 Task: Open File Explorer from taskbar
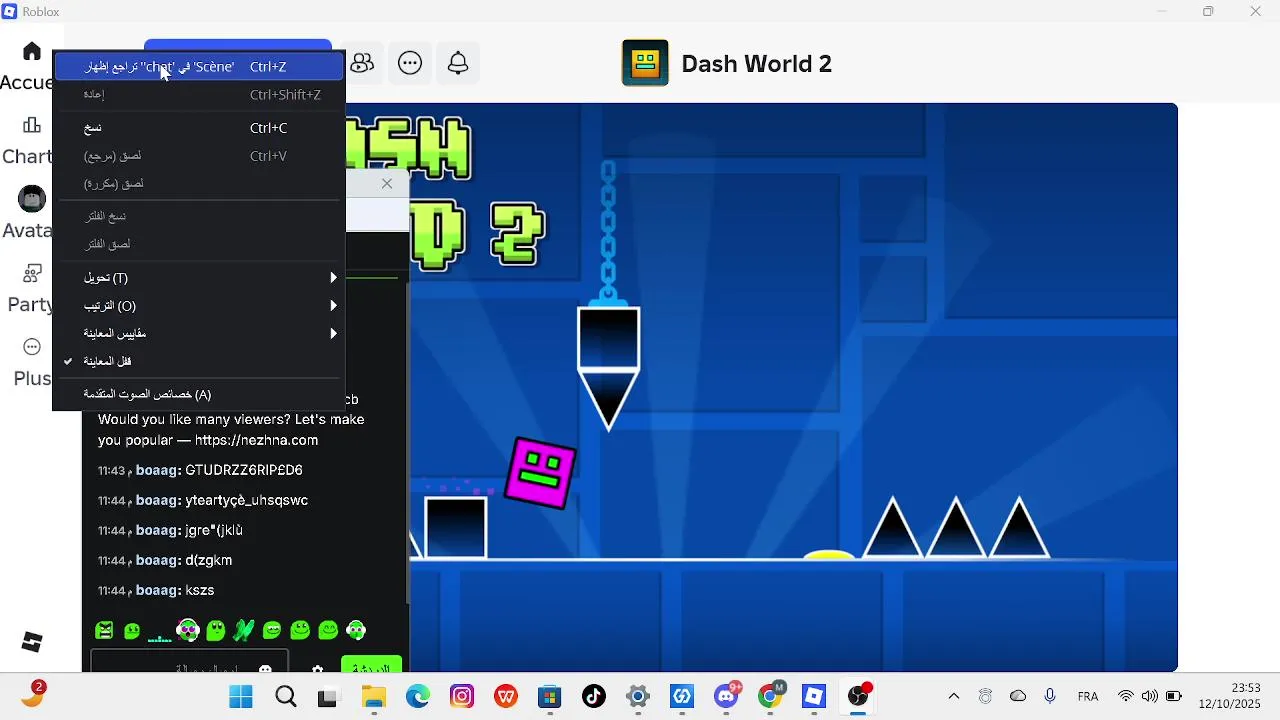click(x=373, y=697)
